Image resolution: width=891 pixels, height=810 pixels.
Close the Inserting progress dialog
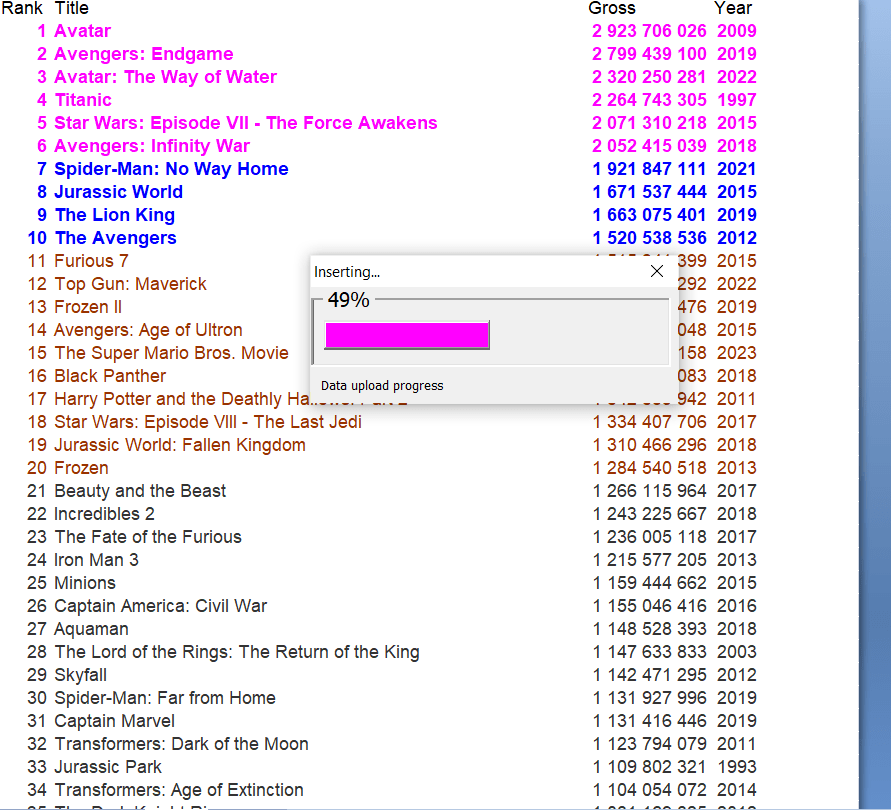pyautogui.click(x=656, y=272)
